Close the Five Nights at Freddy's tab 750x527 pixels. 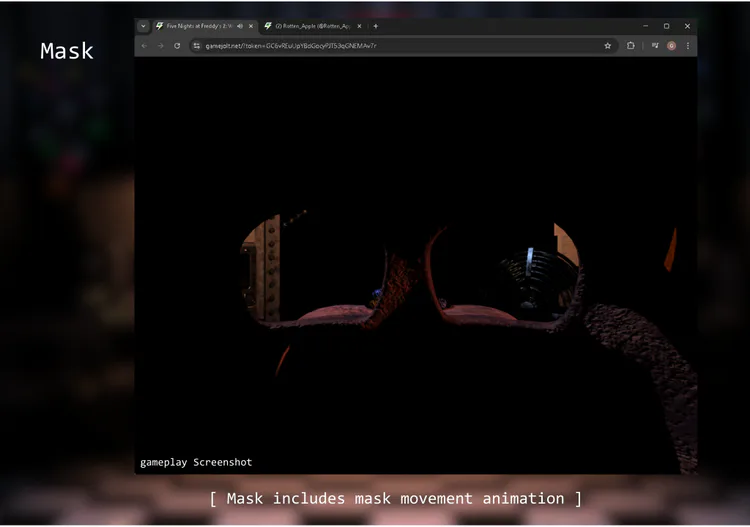click(x=251, y=26)
